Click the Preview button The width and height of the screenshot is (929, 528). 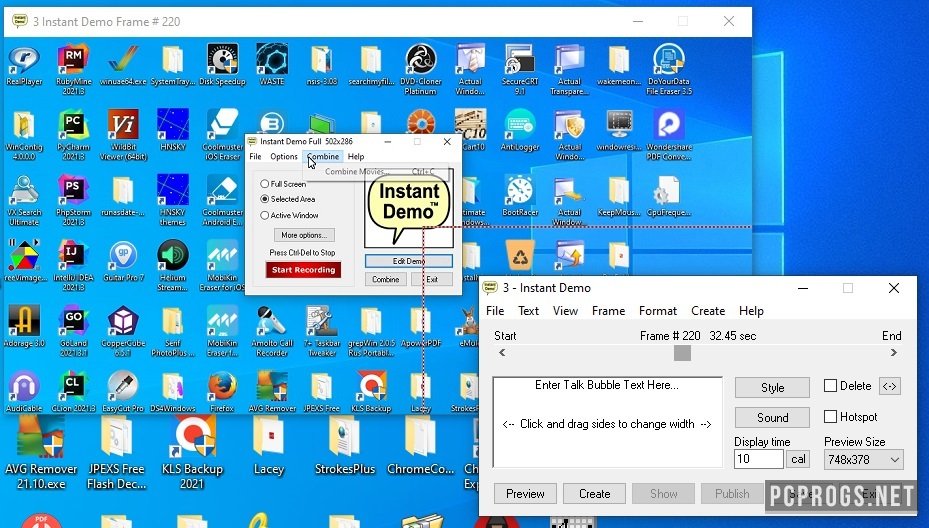(525, 494)
